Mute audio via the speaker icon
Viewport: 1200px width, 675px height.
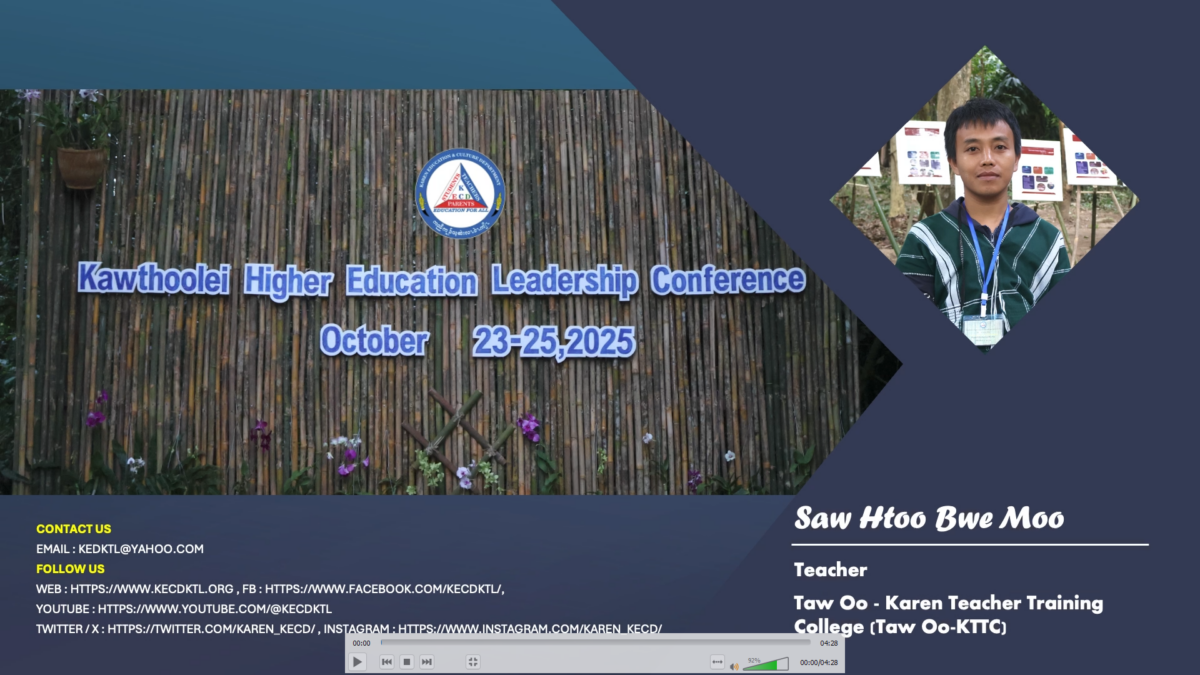(735, 665)
